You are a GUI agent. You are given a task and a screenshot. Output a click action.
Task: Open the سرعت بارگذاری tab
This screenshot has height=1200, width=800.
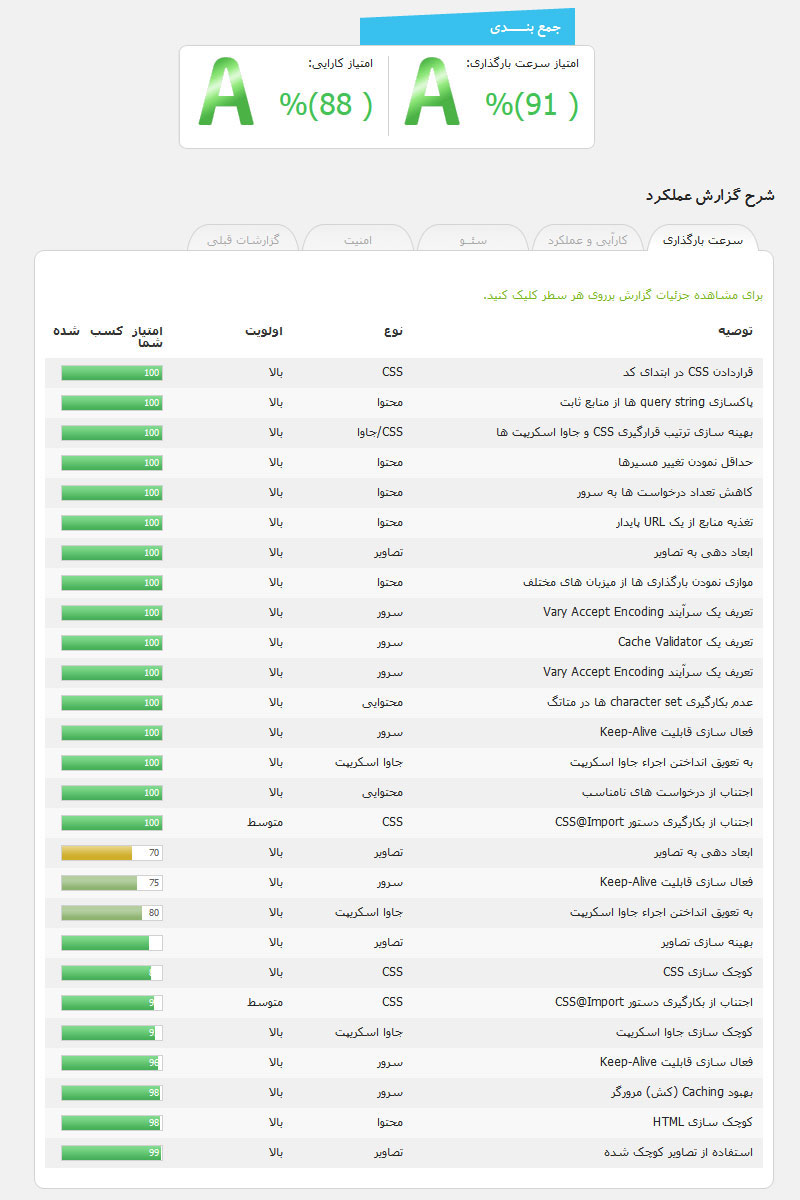pos(703,240)
